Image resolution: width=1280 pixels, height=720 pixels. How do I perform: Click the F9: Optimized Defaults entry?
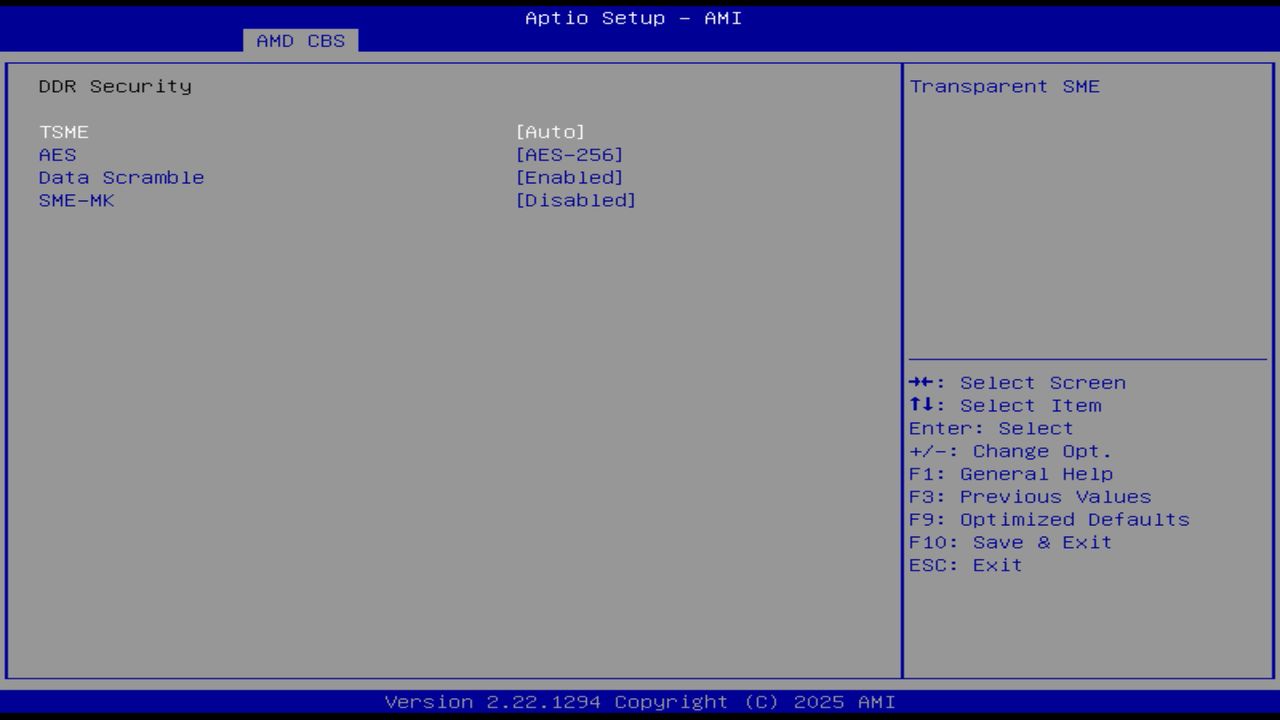point(1049,519)
